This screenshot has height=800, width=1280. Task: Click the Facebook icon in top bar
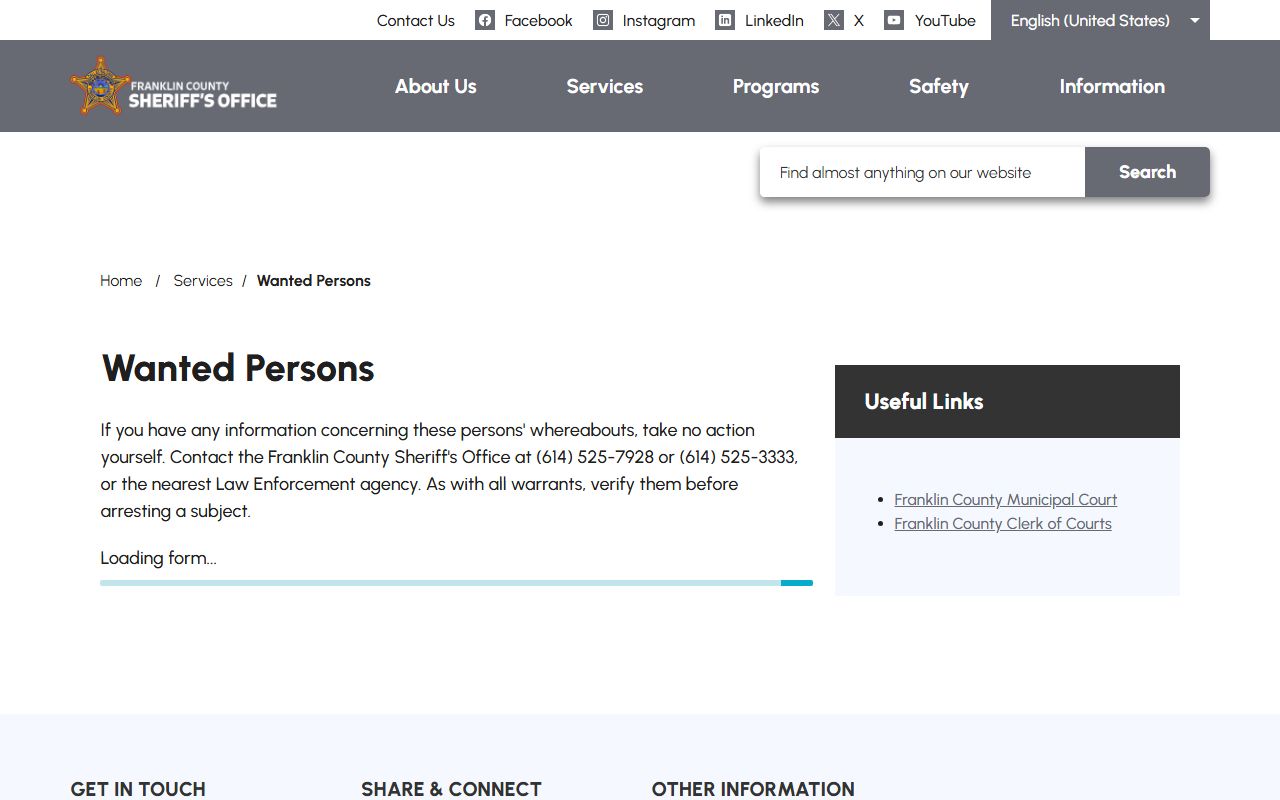click(485, 20)
